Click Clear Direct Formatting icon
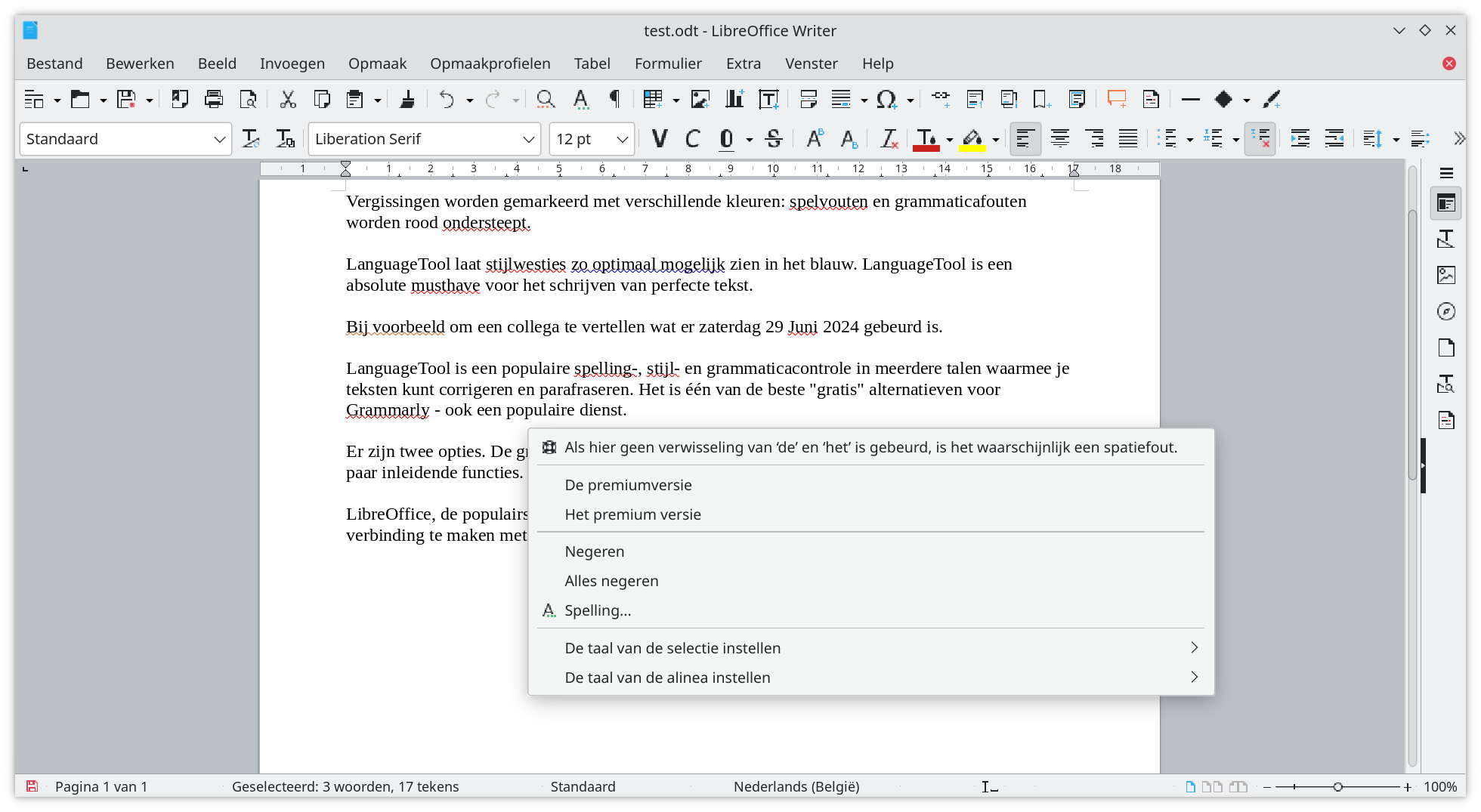Screen dimensions: 1481x812 coord(889,139)
